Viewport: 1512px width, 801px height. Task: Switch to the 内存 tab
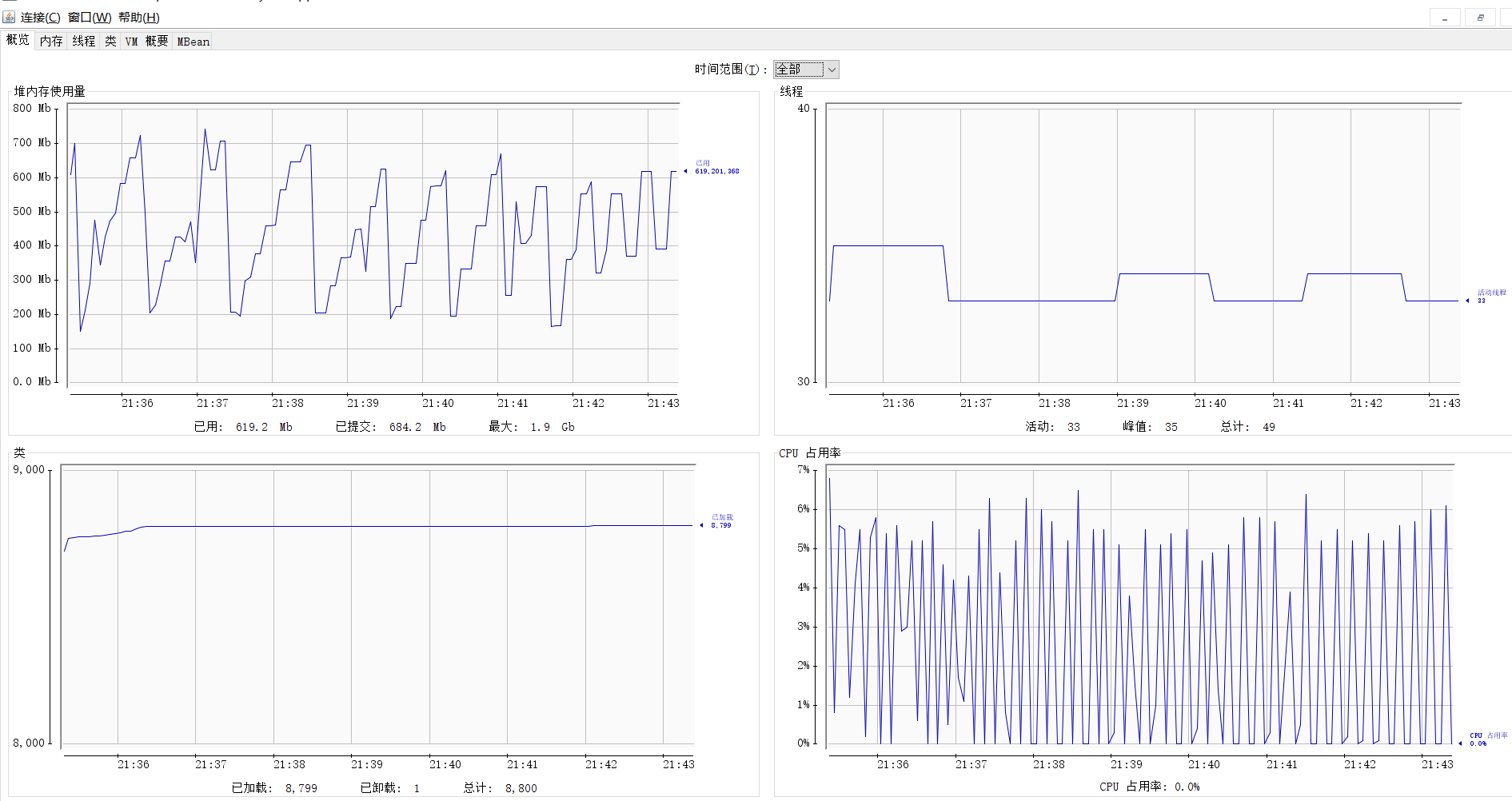51,41
